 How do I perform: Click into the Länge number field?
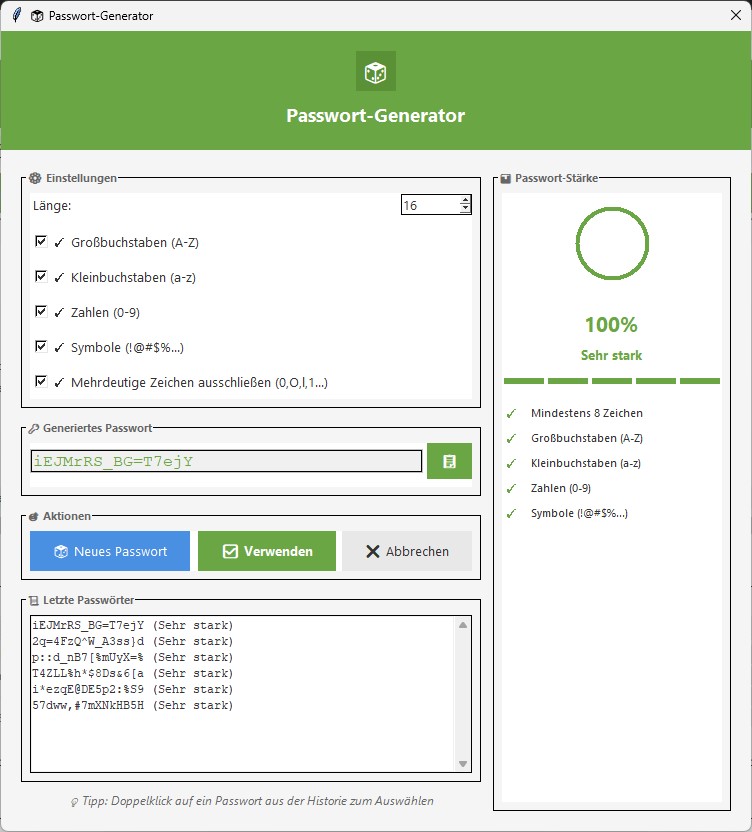point(430,205)
